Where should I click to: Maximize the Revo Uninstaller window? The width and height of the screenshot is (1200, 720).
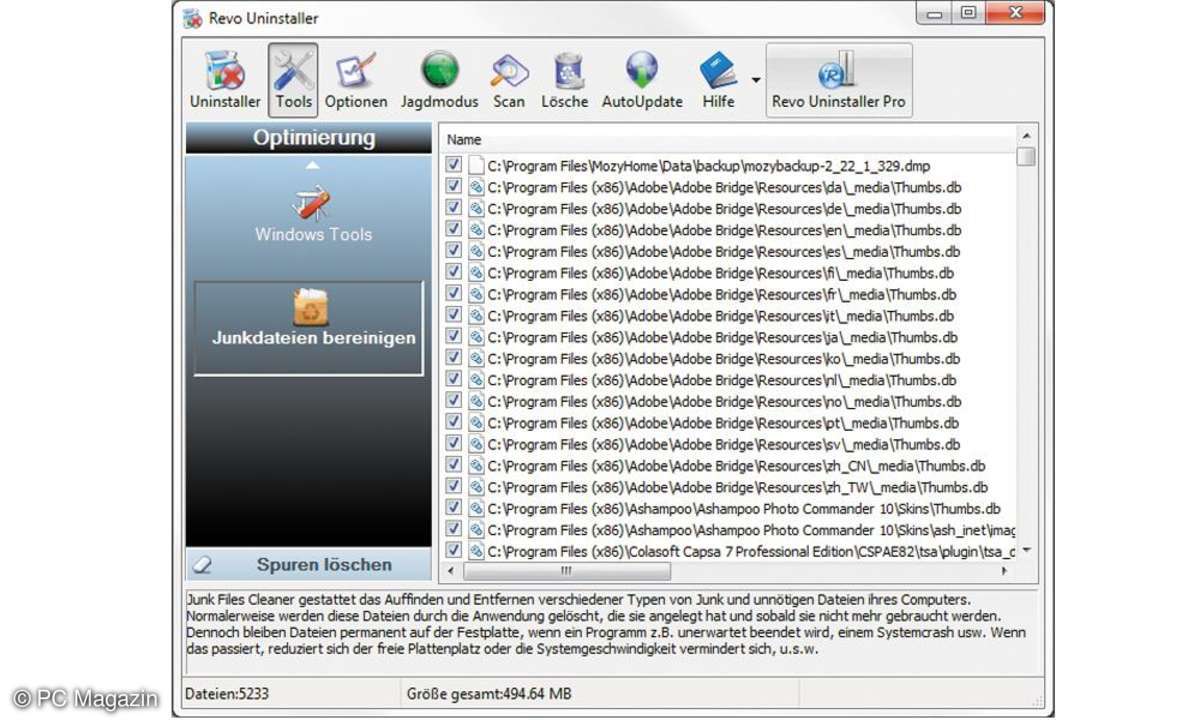pos(967,13)
